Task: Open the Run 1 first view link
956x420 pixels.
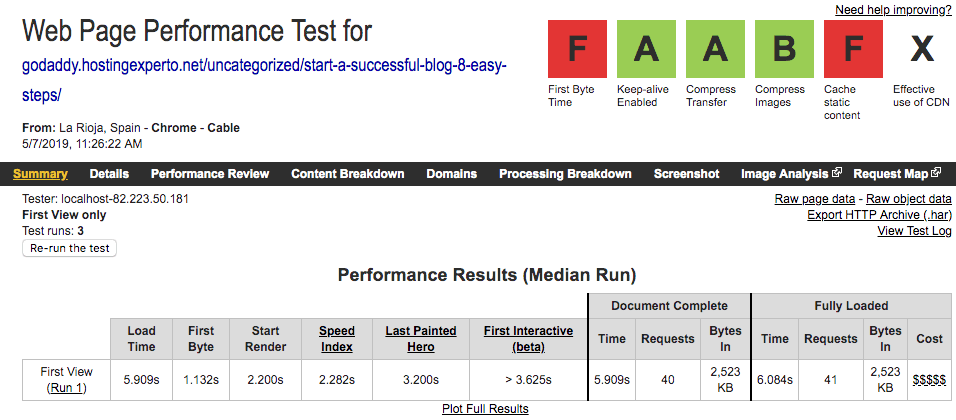Action: 66,387
